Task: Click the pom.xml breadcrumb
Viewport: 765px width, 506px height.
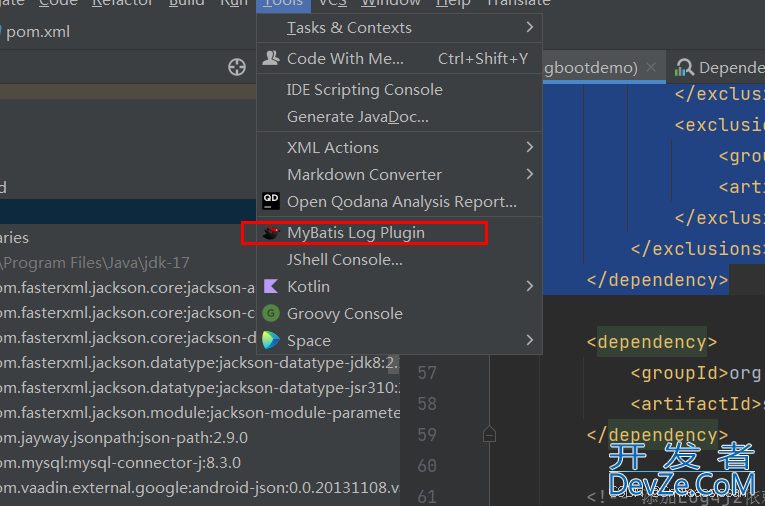Action: pyautogui.click(x=38, y=32)
